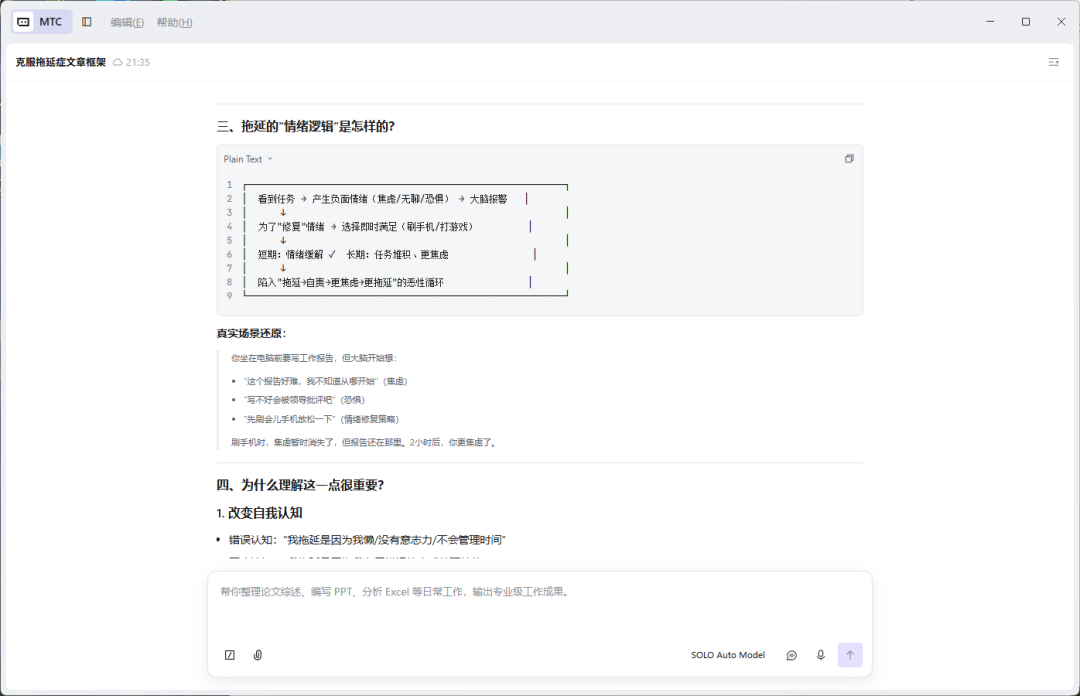
Task: Toggle the sidebar panel icon
Action: coord(87,22)
